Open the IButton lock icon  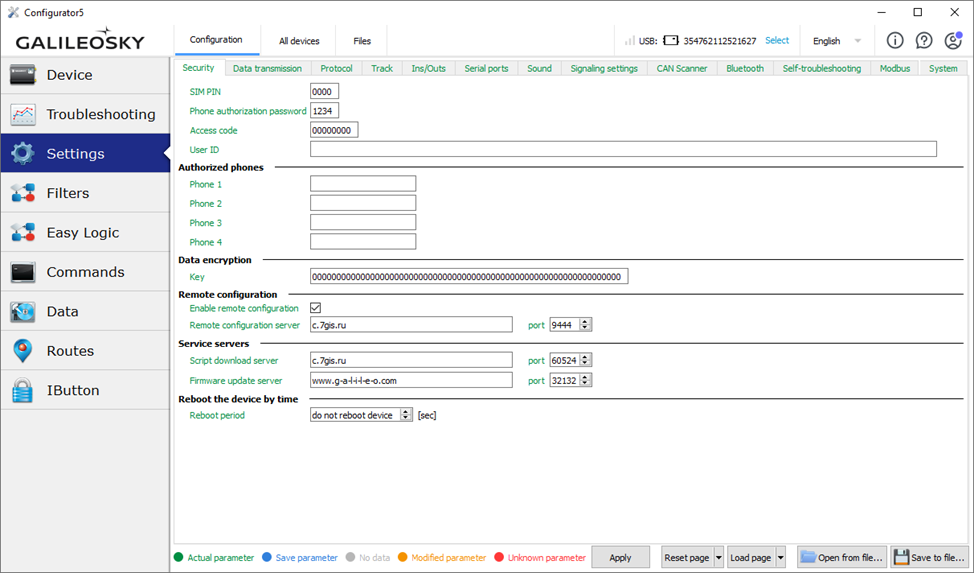(23, 391)
